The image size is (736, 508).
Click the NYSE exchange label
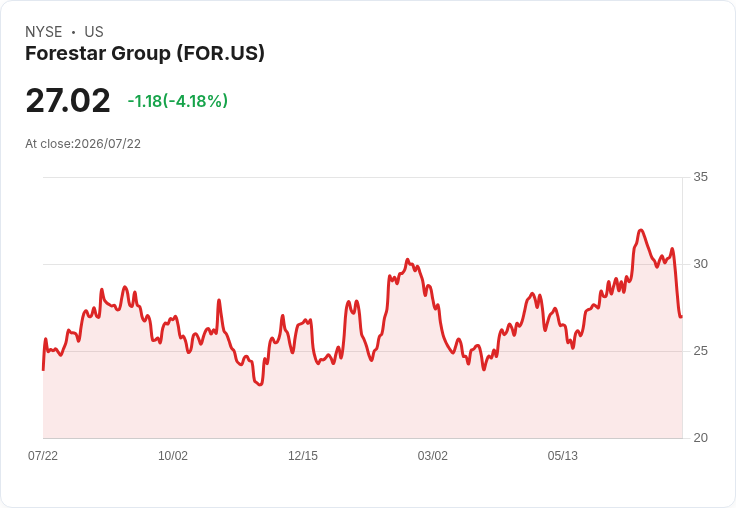44,32
